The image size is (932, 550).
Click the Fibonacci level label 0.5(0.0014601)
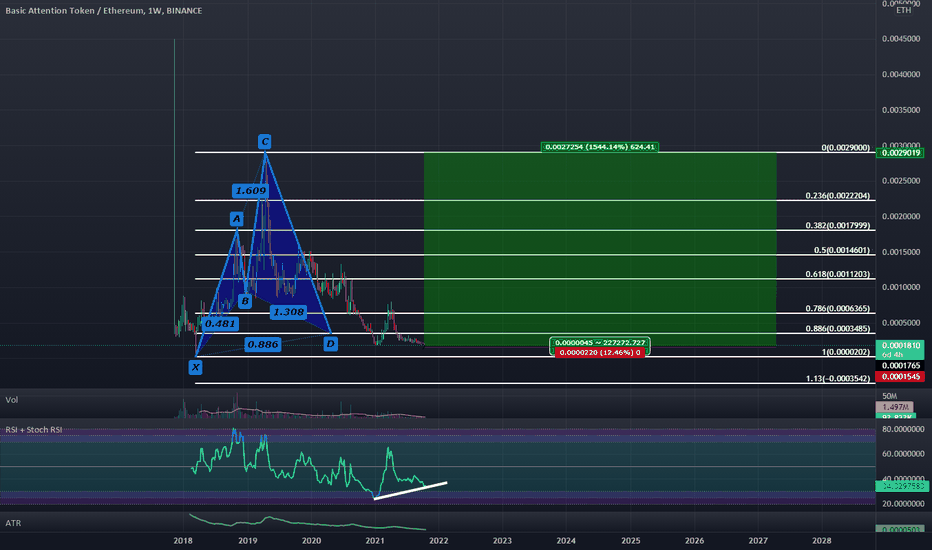pos(842,250)
